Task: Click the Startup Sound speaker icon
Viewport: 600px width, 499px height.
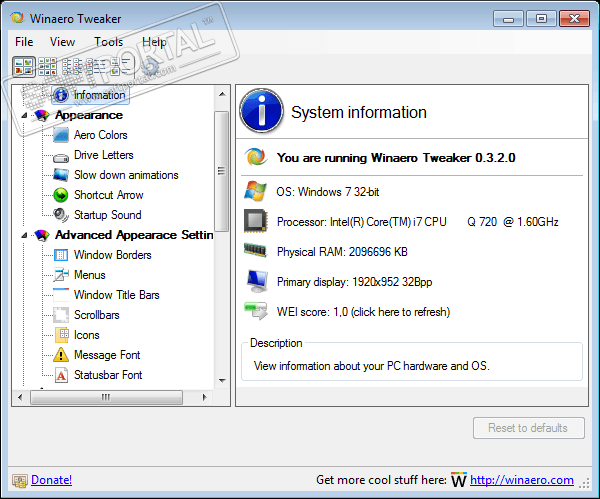Action: (61, 215)
